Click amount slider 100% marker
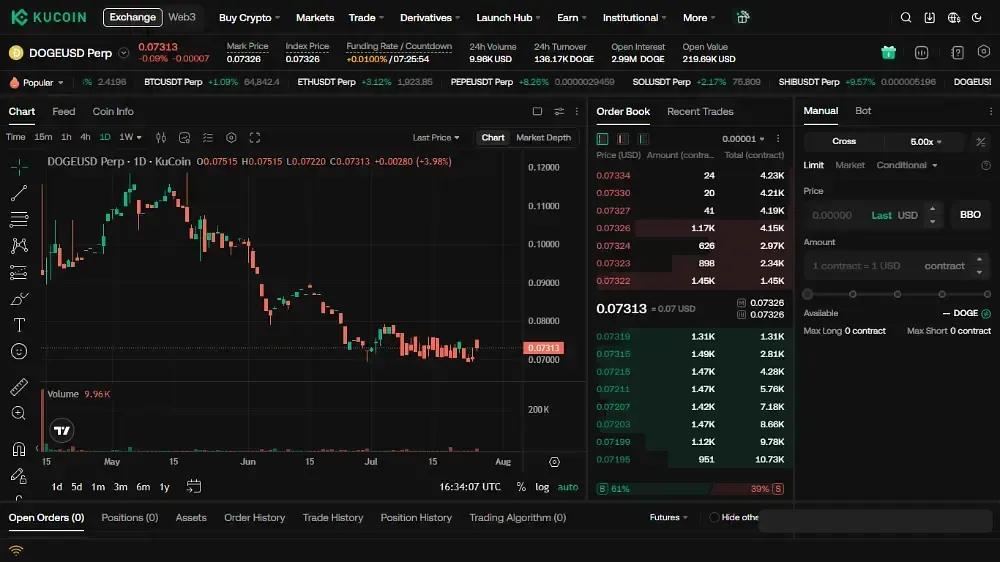This screenshot has width=1000, height=562. click(987, 294)
